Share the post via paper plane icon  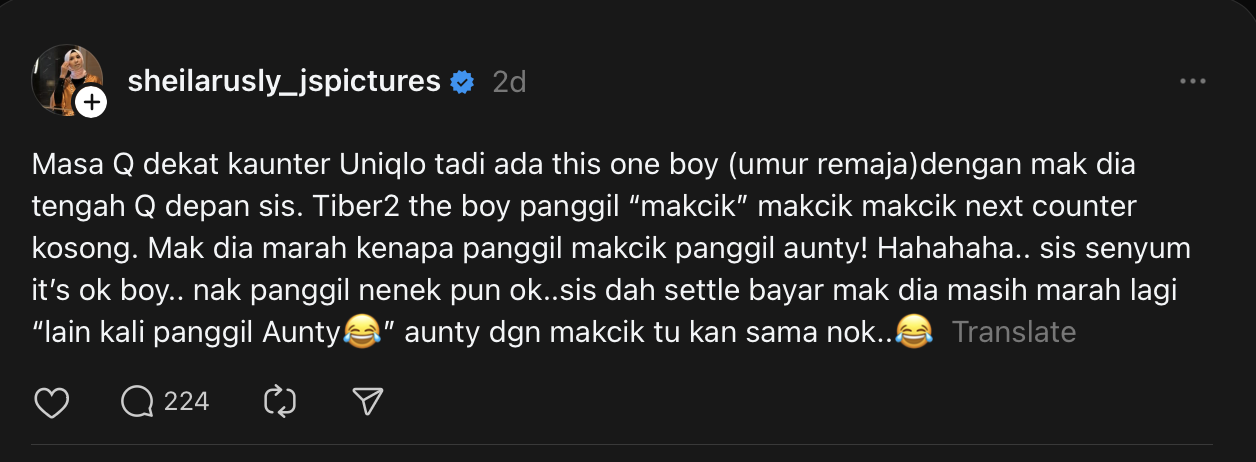[x=368, y=402]
